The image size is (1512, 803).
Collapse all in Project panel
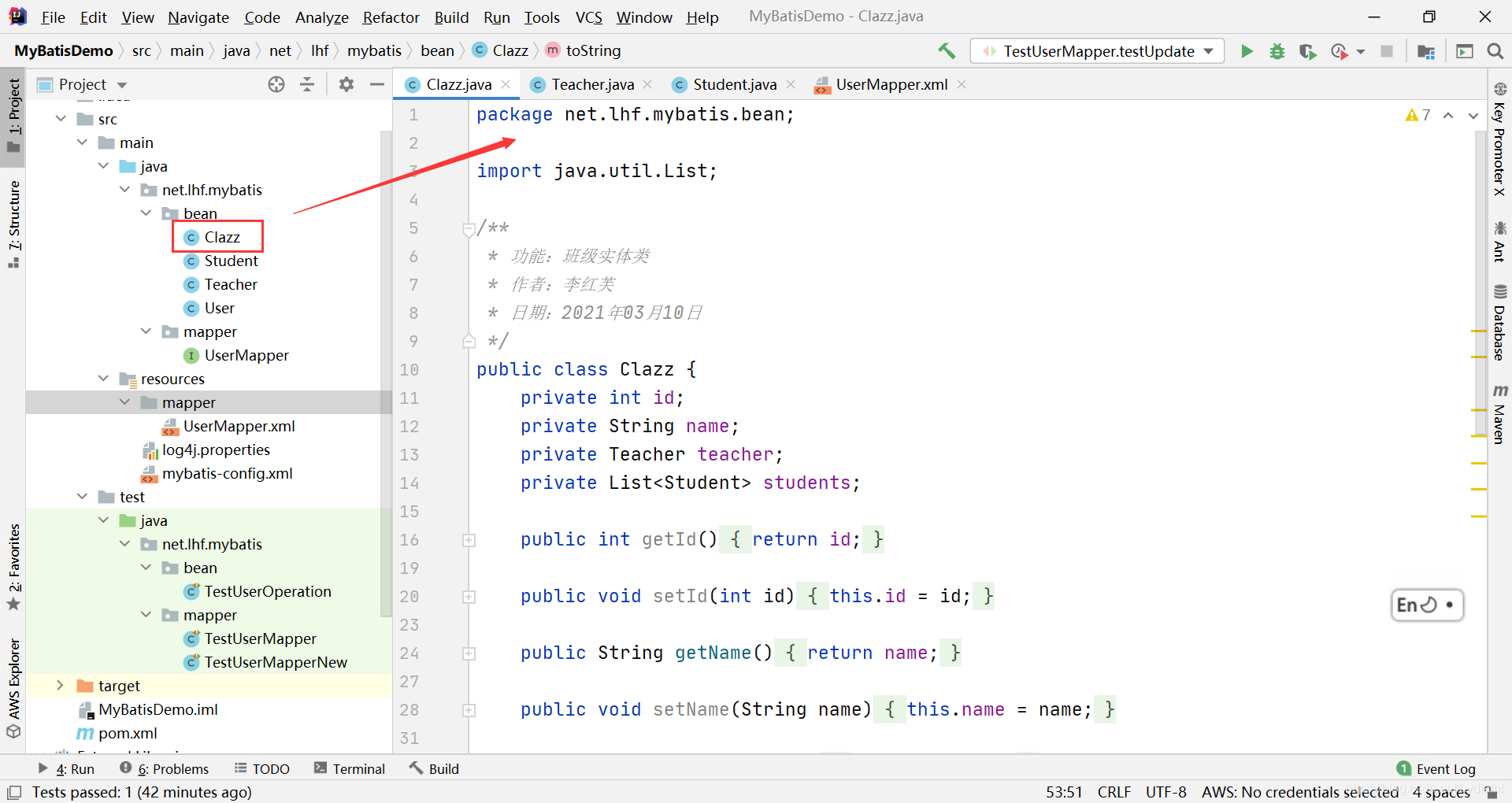point(307,84)
